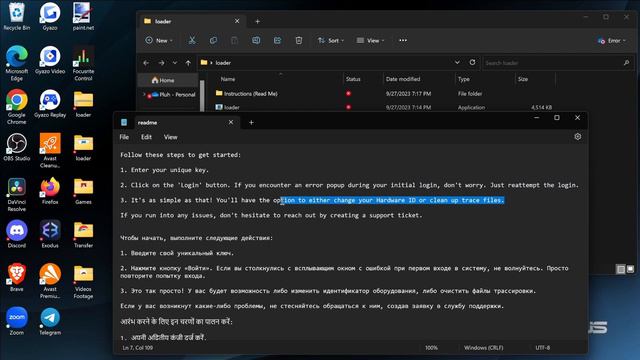Open Focusrite Control desktop shortcut
The image size is (640, 360).
(83, 63)
